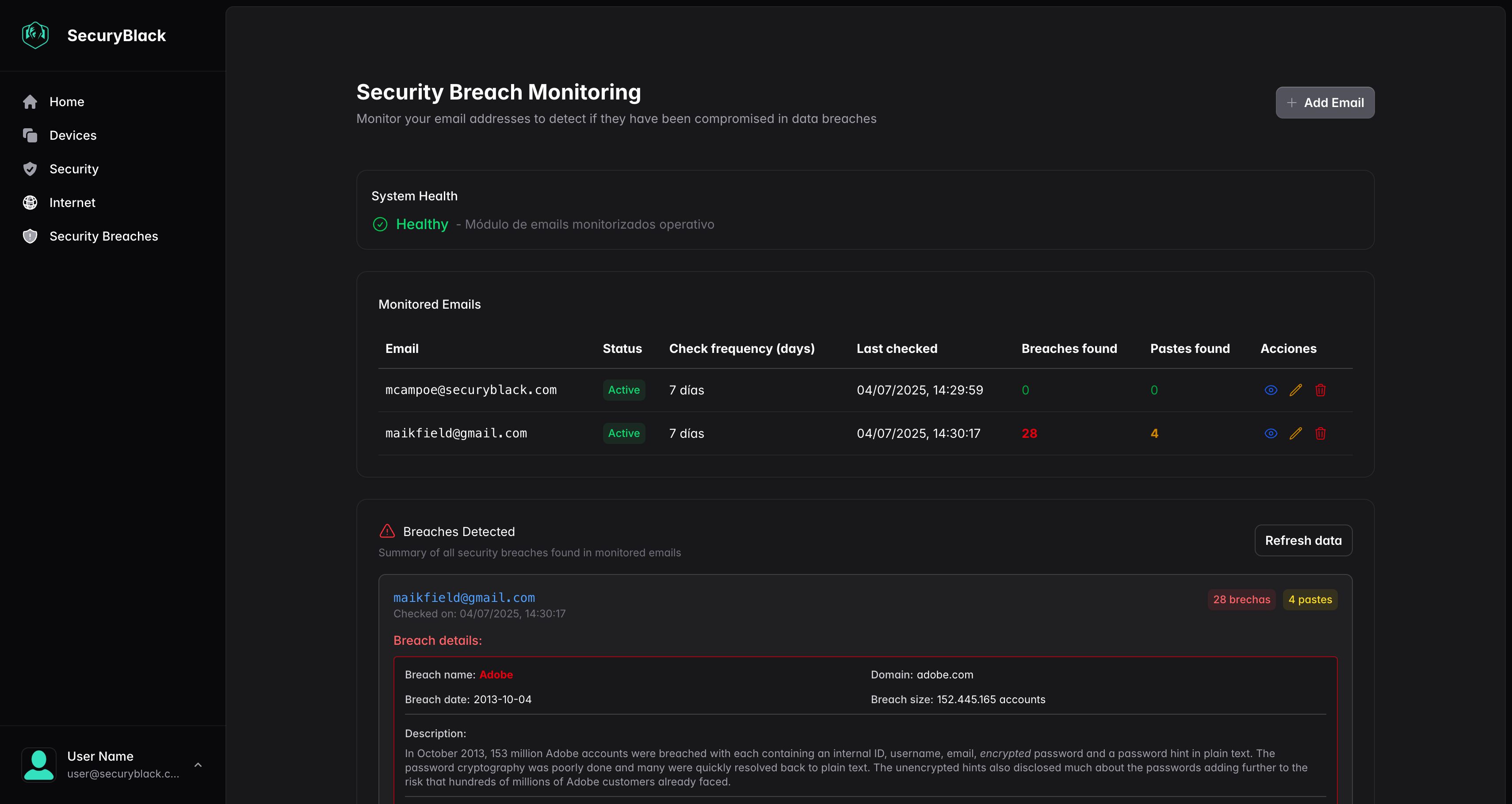Click the orange 4 pastes count
The image size is (1512, 804).
coord(1154,433)
